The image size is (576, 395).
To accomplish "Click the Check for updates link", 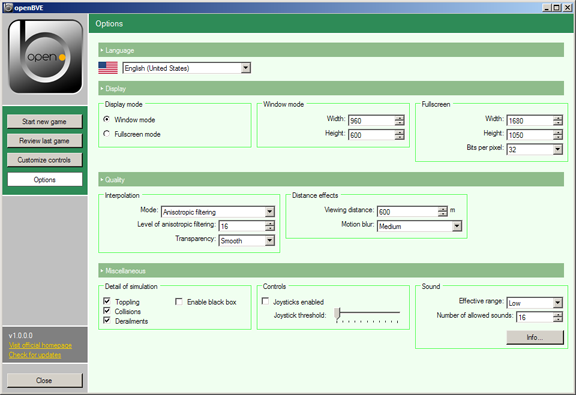I will point(35,355).
